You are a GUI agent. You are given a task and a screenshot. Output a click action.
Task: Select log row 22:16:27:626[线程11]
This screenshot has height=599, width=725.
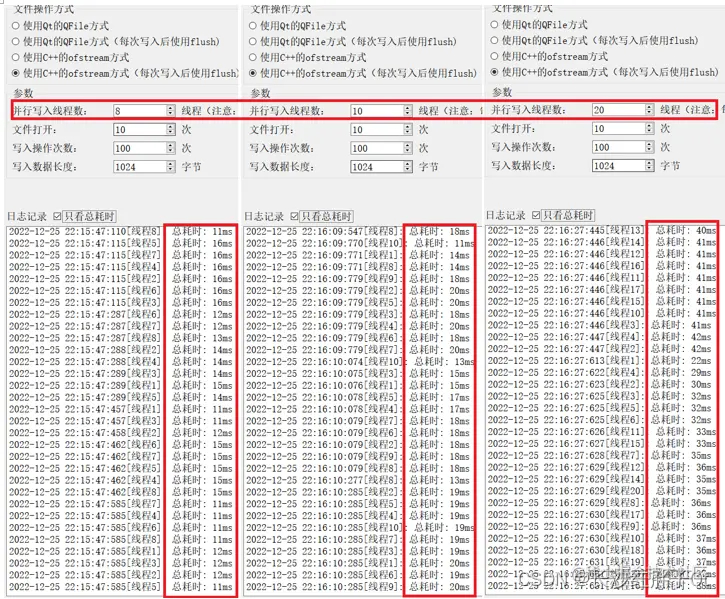[602, 432]
